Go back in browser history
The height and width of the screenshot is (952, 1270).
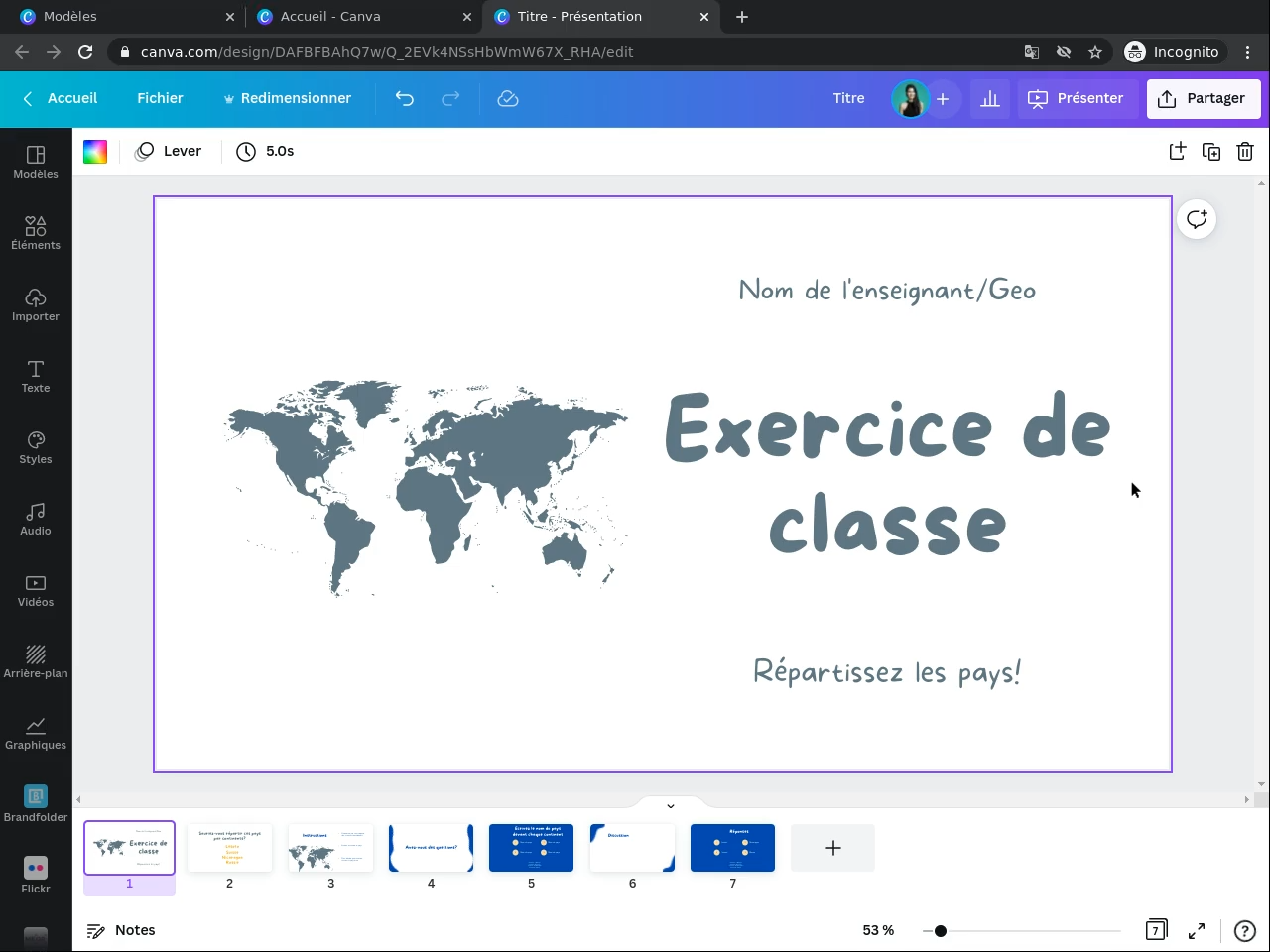coord(22,52)
